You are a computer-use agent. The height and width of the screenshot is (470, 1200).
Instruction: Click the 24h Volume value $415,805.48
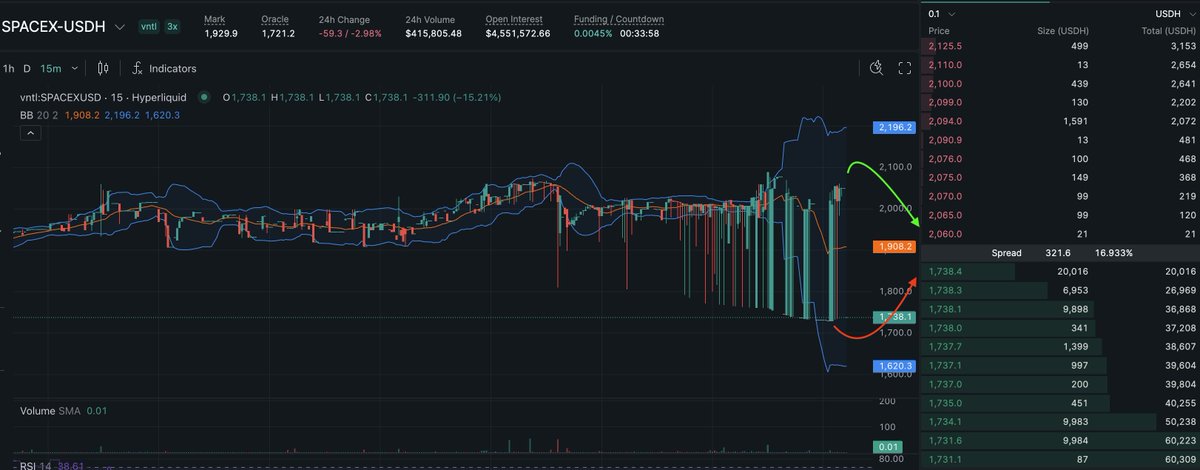[433, 33]
